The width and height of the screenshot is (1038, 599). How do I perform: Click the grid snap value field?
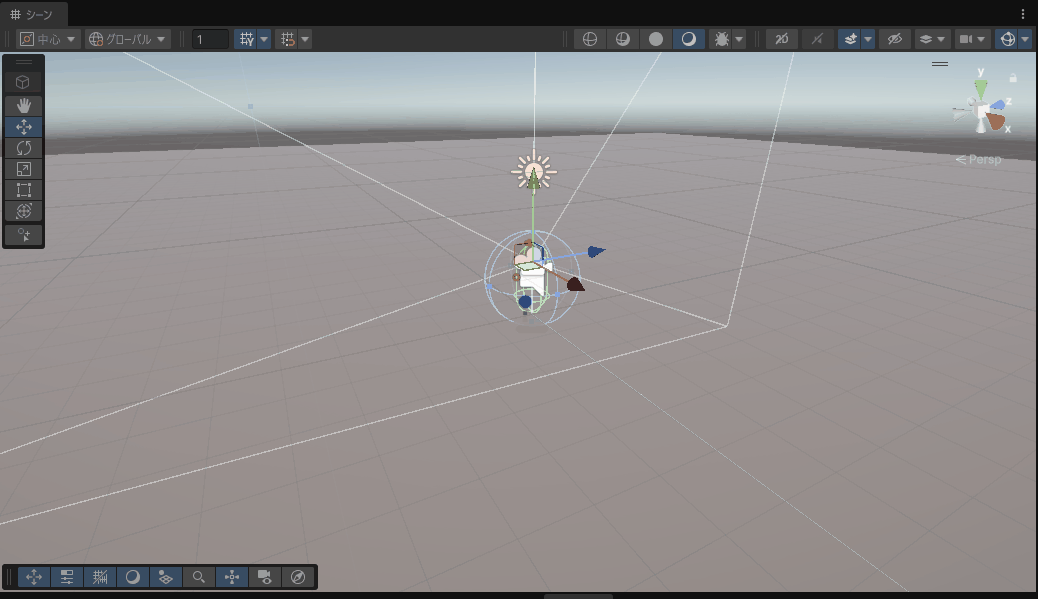tap(210, 39)
